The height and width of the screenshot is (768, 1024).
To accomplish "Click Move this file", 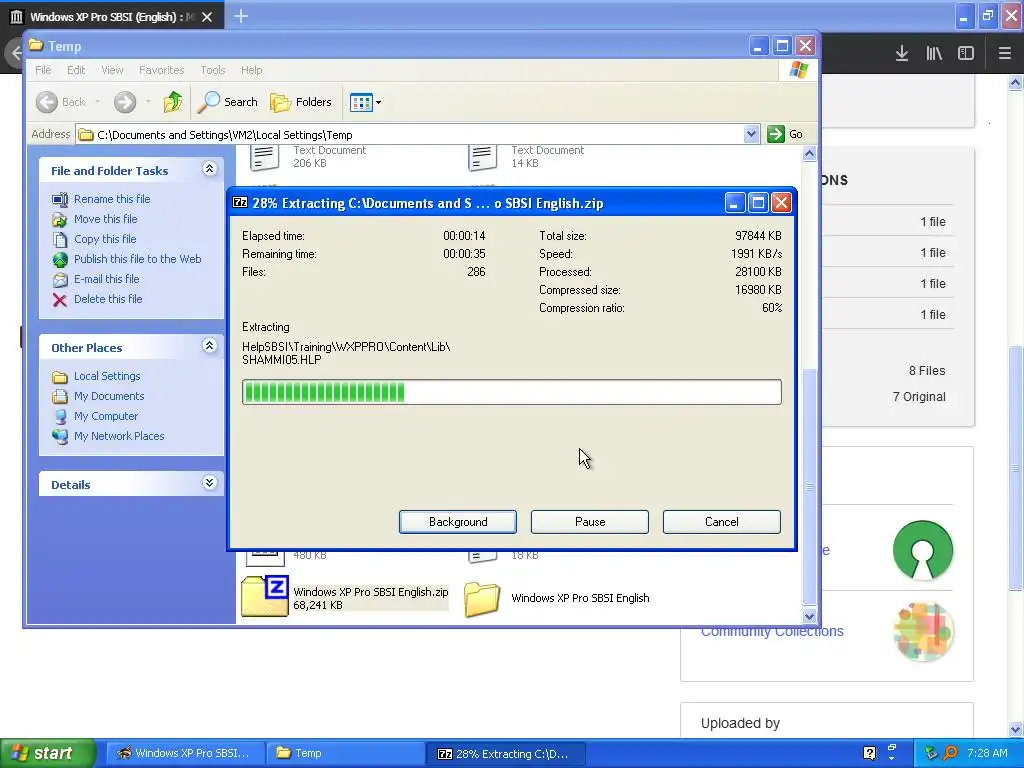I will point(105,219).
